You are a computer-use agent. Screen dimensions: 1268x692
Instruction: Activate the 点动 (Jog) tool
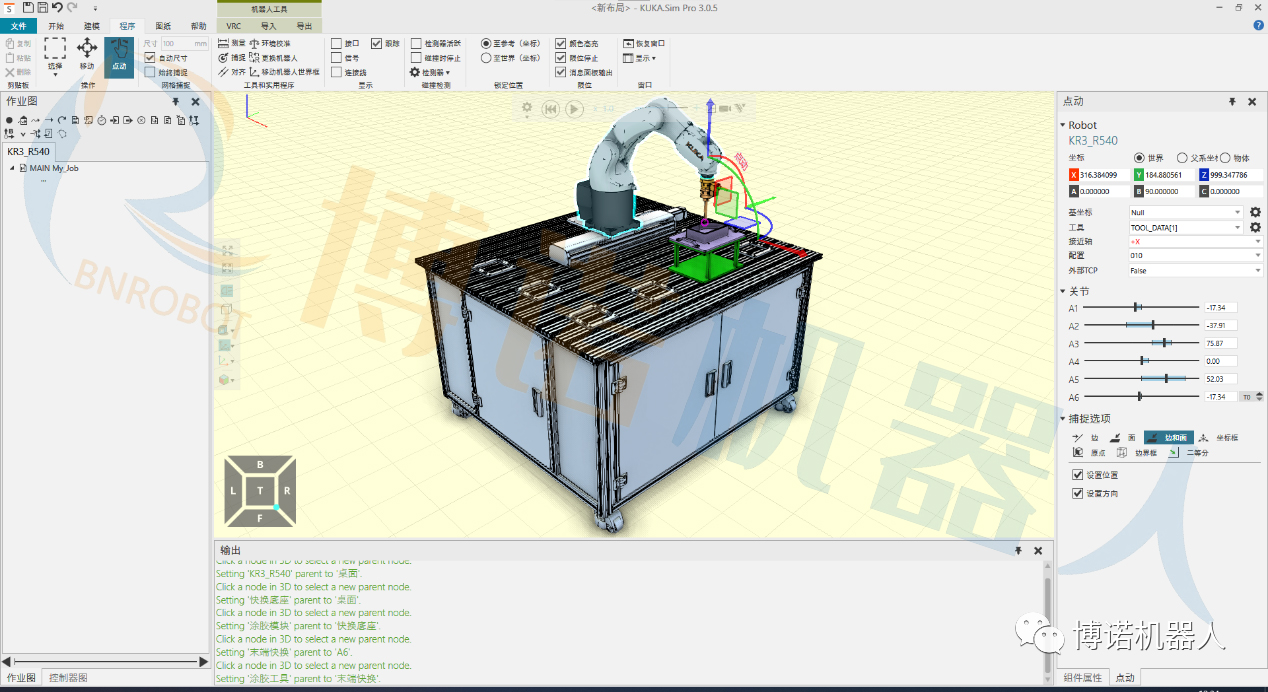click(x=118, y=56)
